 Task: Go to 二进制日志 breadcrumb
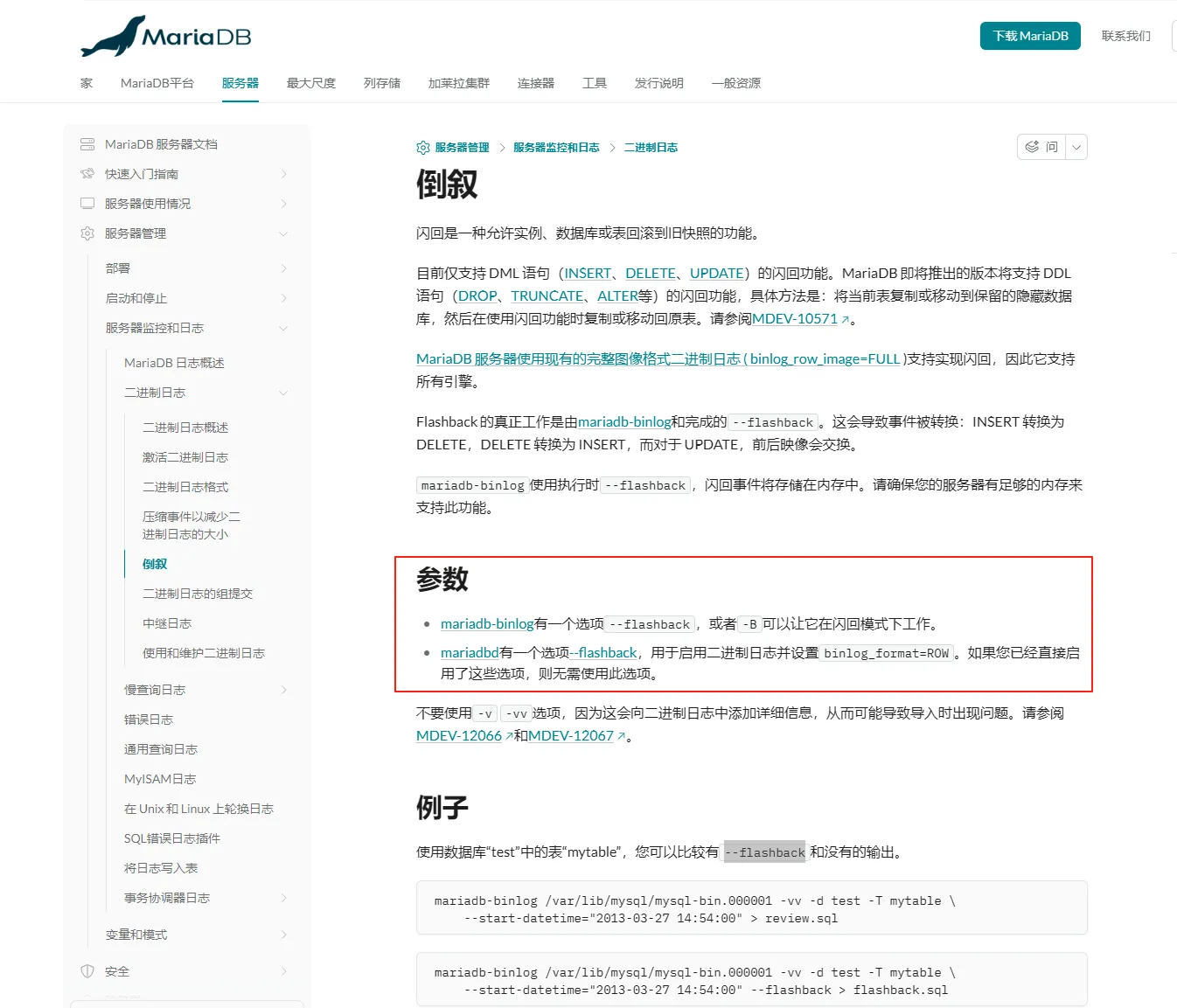(651, 148)
